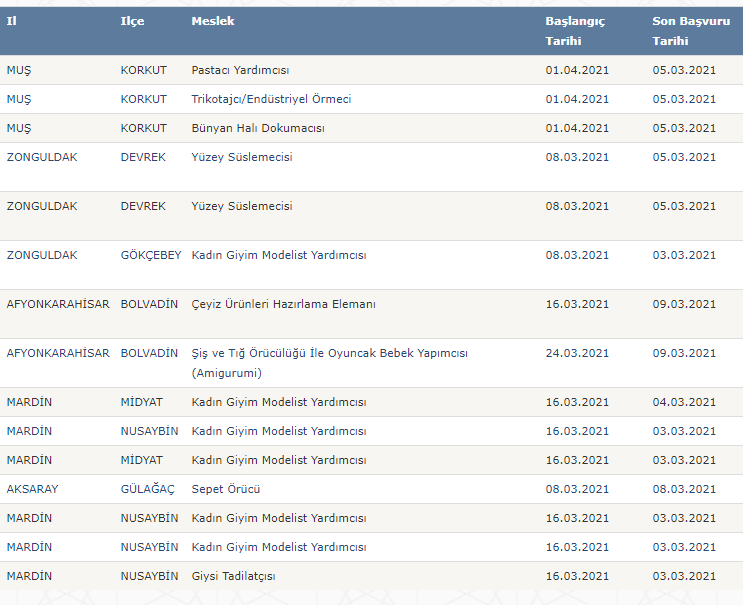The image size is (743, 605).
Task: Click AKSARAY province cell
Action: click(32, 489)
